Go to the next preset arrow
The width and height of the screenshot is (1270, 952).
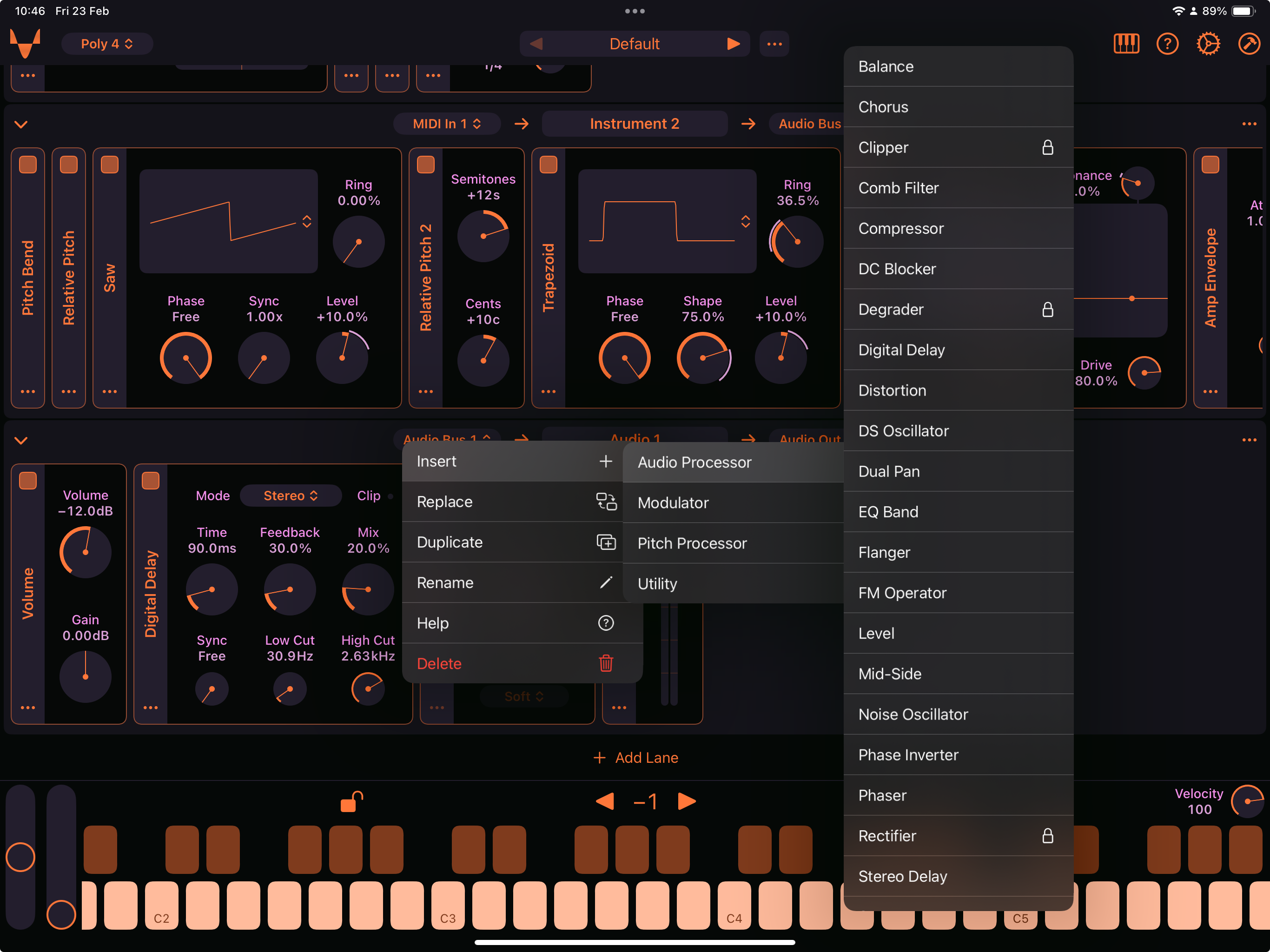(x=733, y=44)
